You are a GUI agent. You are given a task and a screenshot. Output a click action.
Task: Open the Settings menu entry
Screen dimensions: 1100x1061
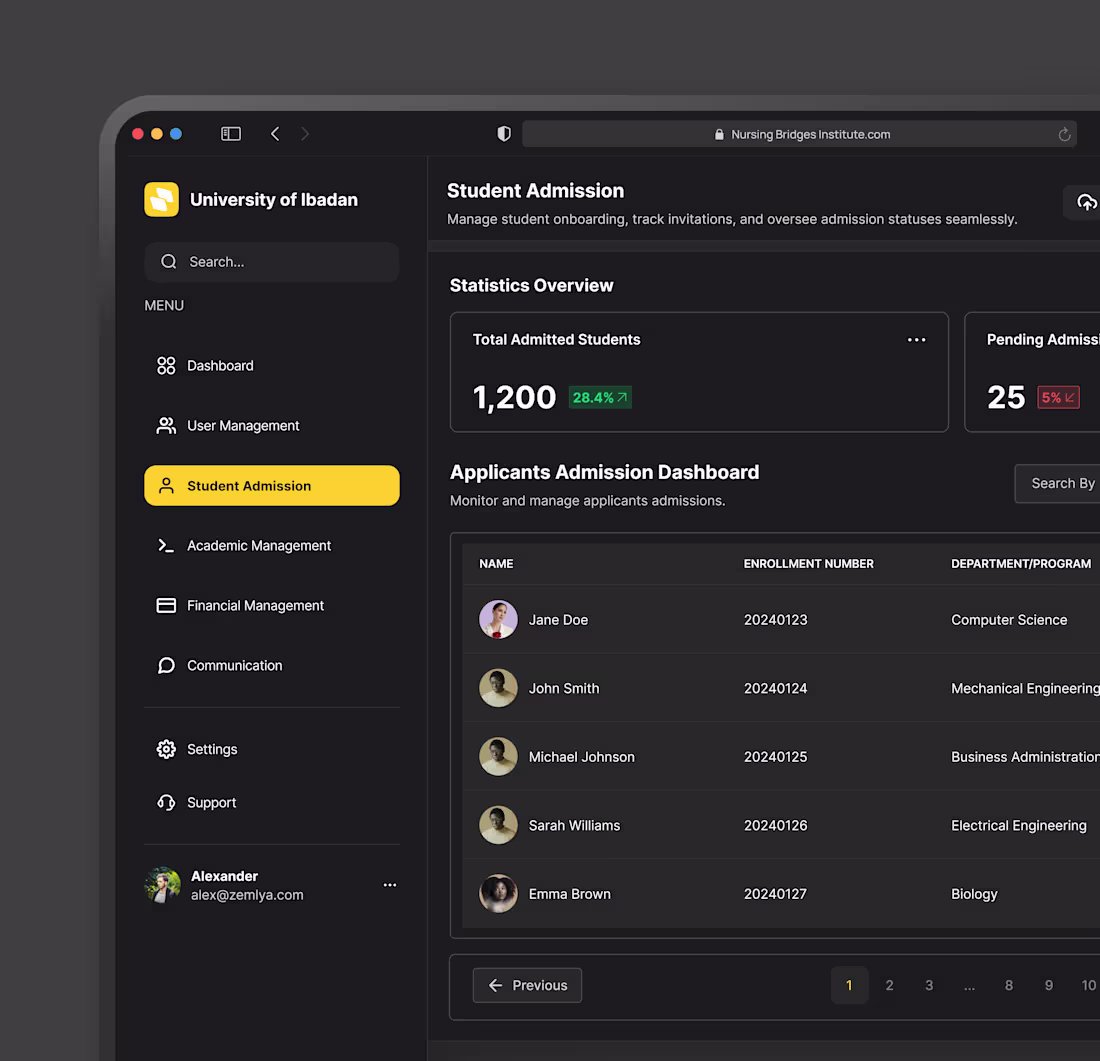point(212,749)
